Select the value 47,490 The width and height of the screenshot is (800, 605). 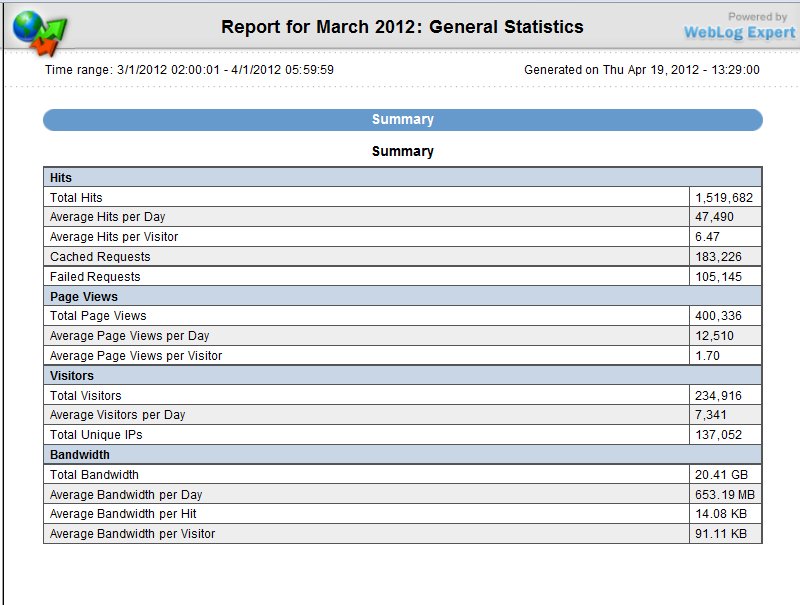pos(714,217)
